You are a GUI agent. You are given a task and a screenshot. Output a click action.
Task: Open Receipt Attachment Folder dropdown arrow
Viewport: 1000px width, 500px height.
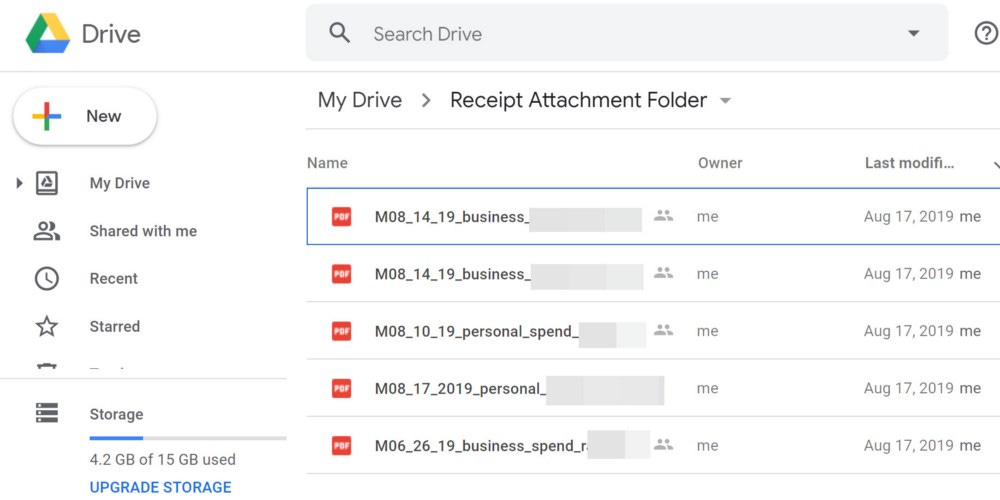tap(725, 101)
